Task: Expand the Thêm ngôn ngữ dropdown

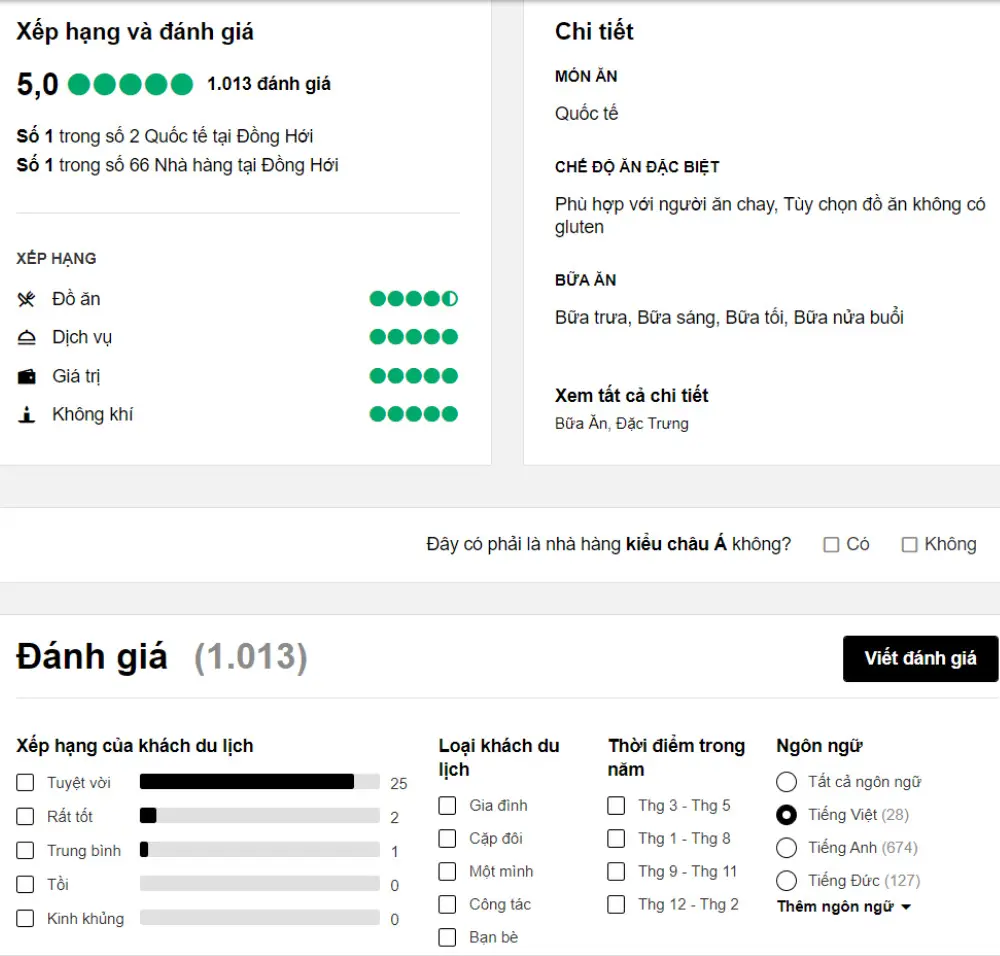Action: tap(844, 907)
